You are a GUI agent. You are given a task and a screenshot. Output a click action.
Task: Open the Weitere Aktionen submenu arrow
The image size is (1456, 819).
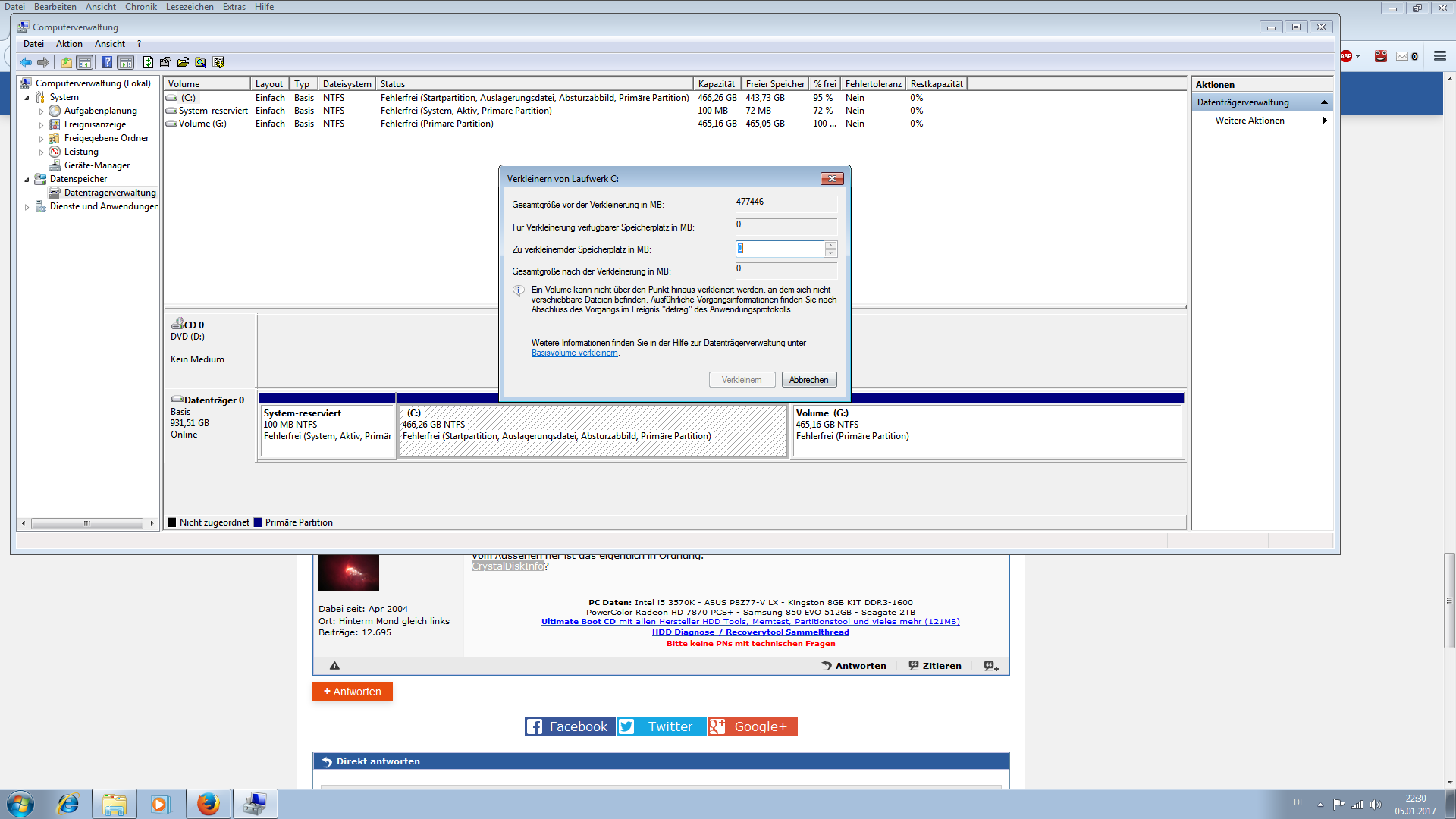tap(1324, 121)
